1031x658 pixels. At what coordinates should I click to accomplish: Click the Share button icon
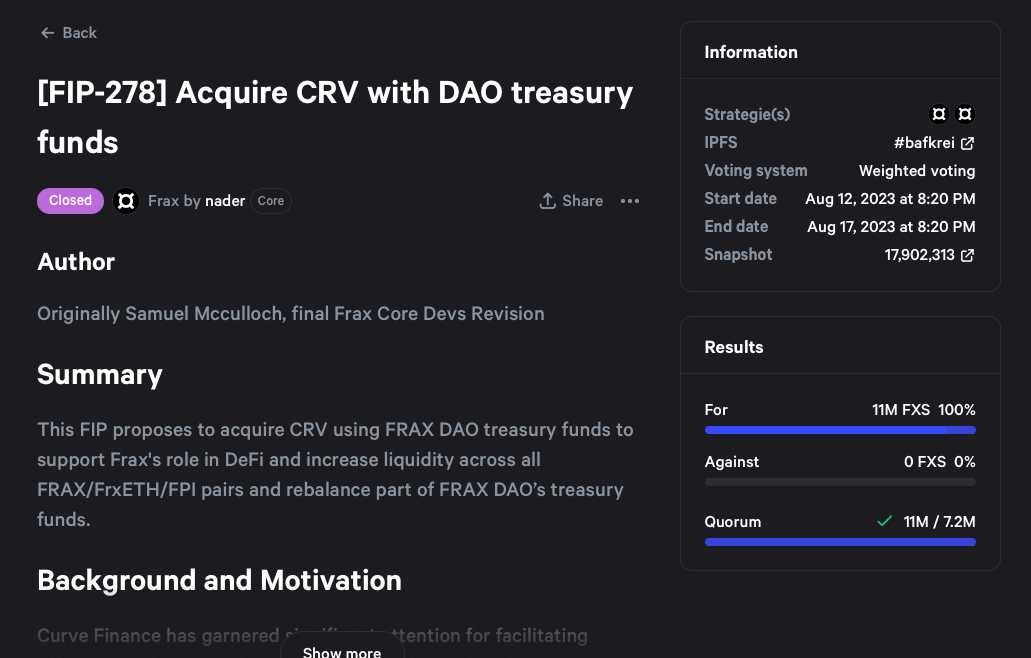click(547, 201)
